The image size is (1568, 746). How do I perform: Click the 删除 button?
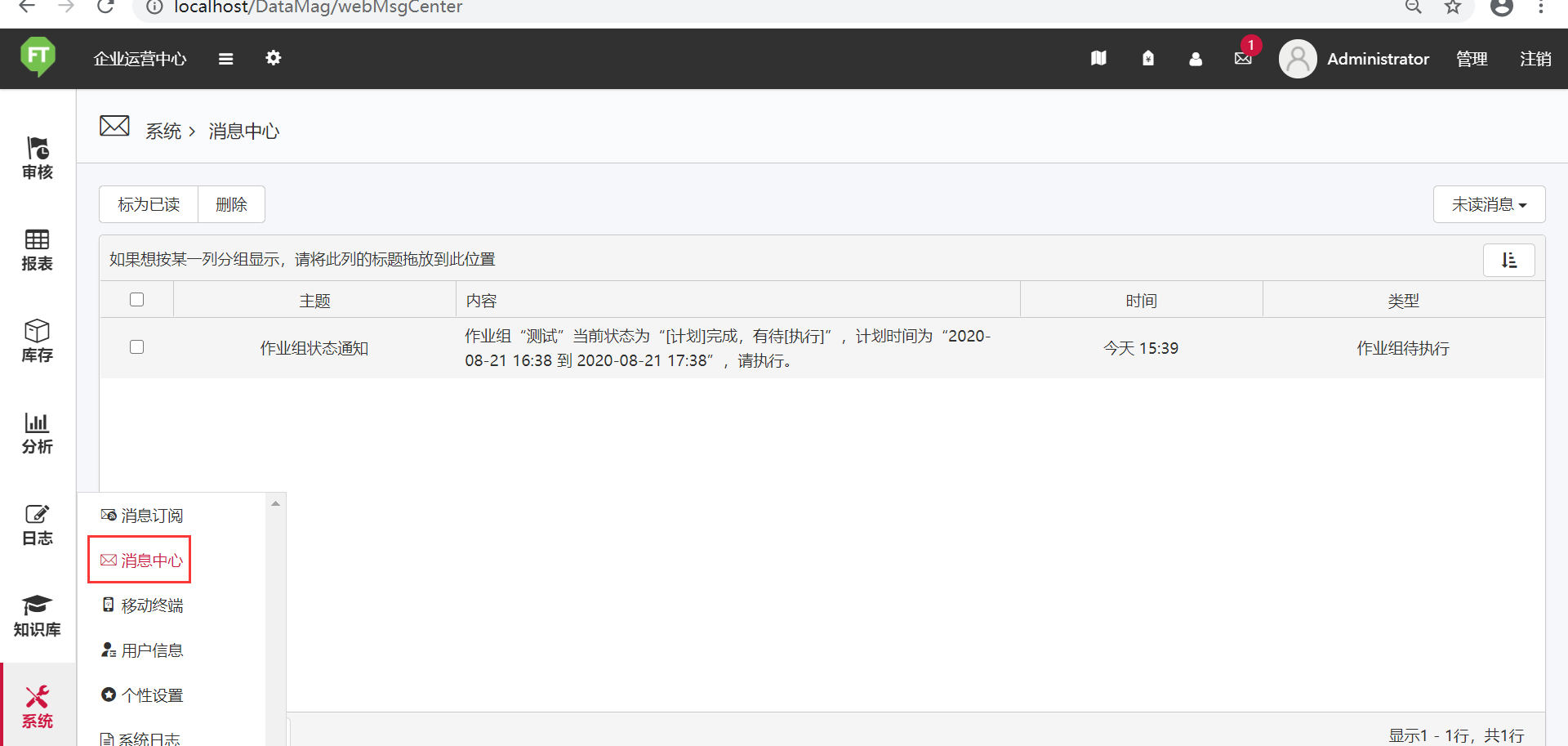pyautogui.click(x=231, y=204)
